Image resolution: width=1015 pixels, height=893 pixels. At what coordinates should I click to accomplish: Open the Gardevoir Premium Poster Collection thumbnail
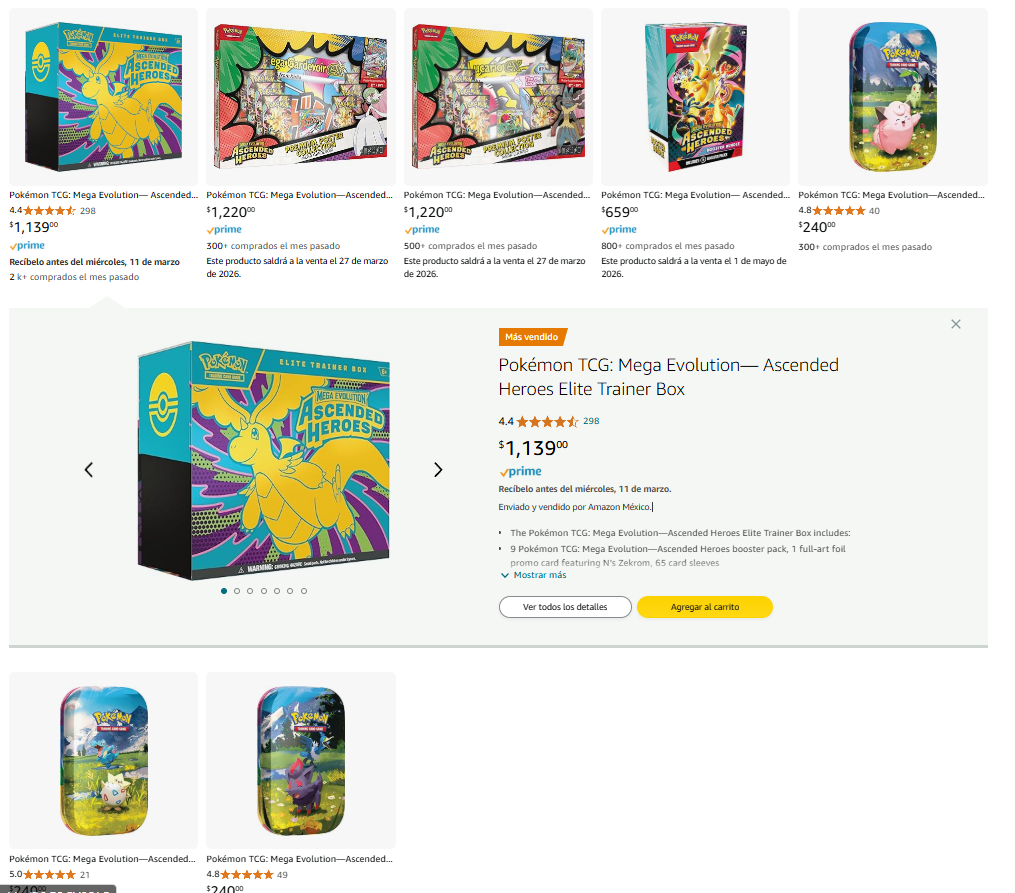[301, 97]
